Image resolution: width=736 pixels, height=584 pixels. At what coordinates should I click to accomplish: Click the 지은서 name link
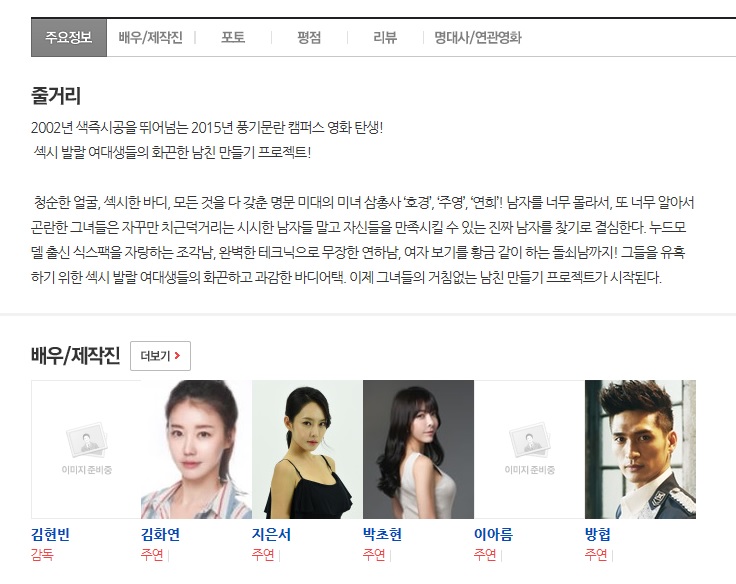[271, 534]
